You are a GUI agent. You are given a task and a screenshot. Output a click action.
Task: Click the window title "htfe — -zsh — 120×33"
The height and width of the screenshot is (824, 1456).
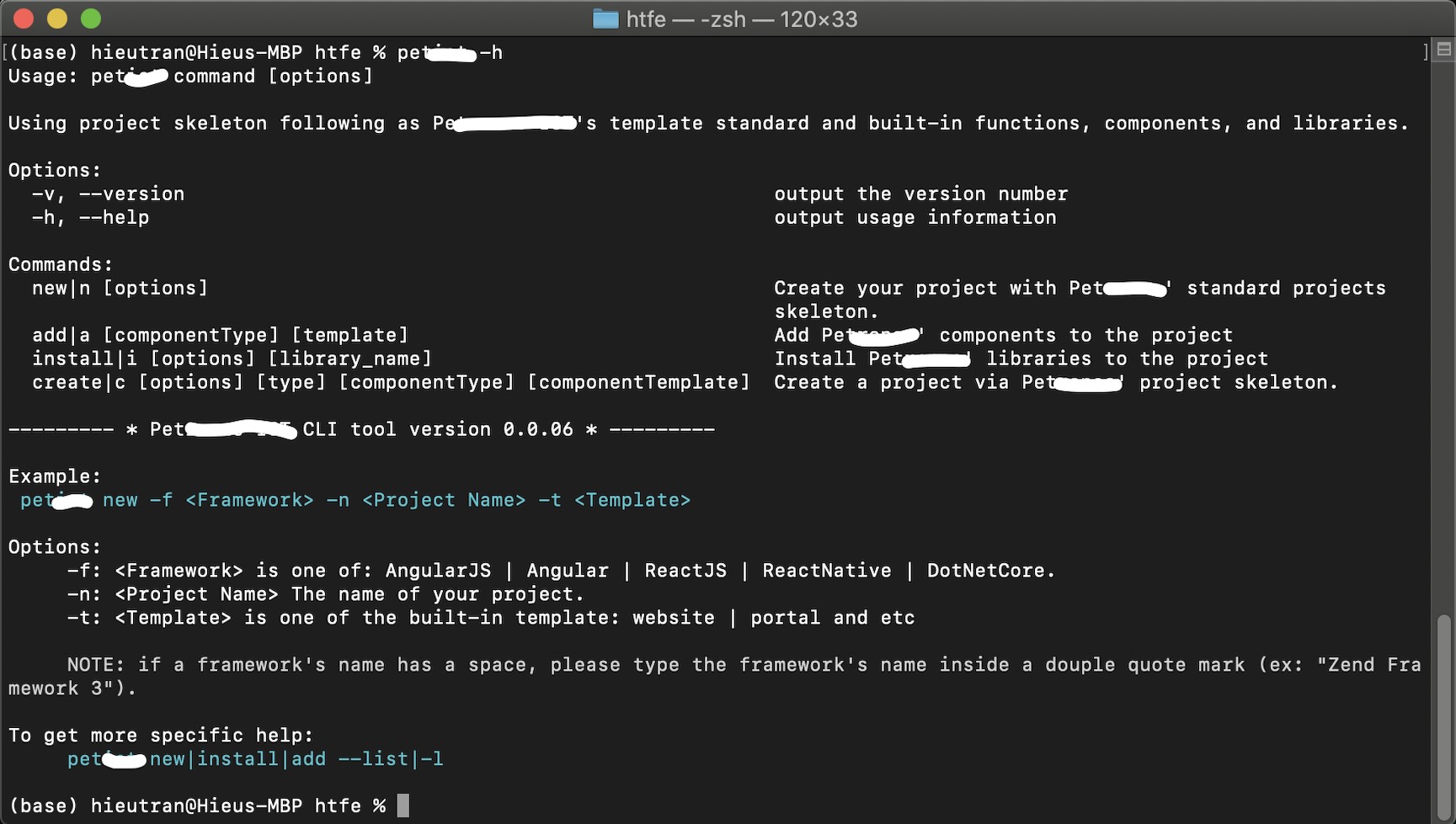pos(739,19)
